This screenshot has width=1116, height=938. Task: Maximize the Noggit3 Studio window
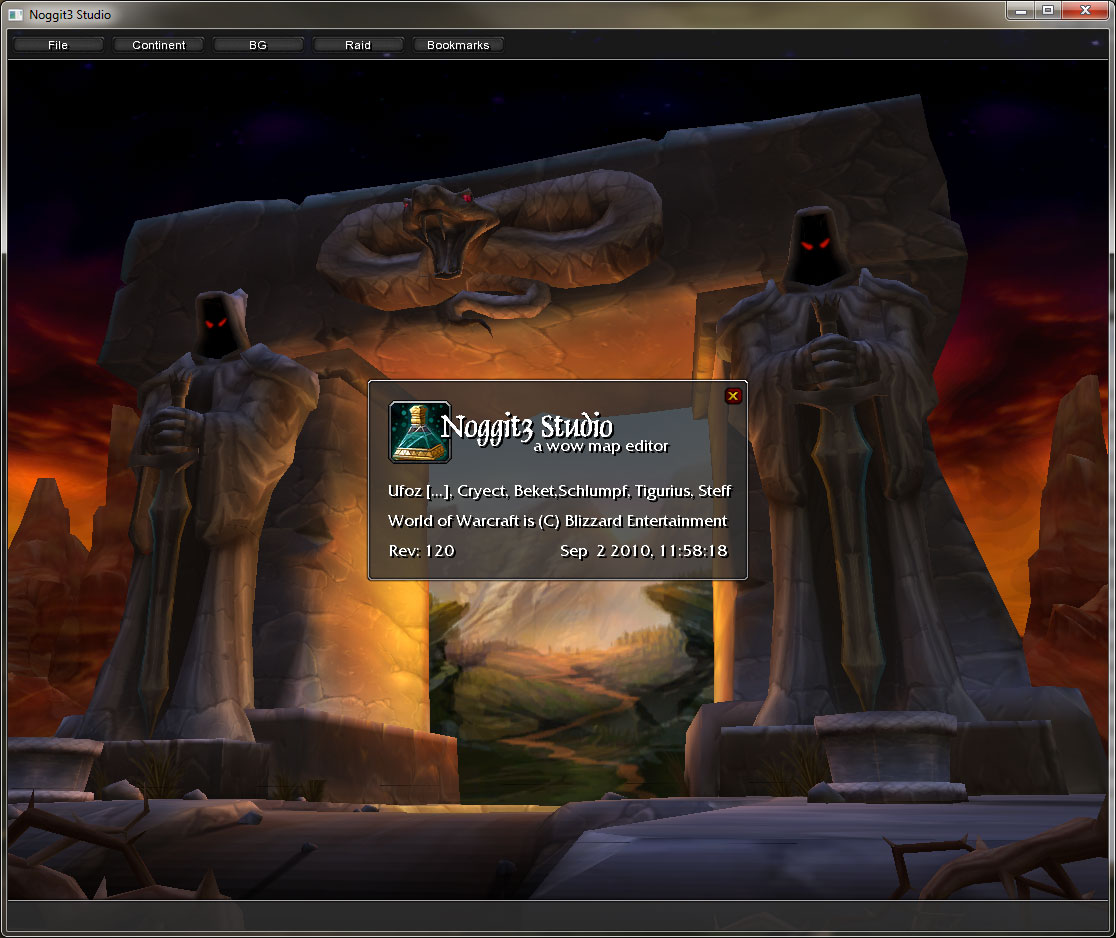click(1048, 10)
